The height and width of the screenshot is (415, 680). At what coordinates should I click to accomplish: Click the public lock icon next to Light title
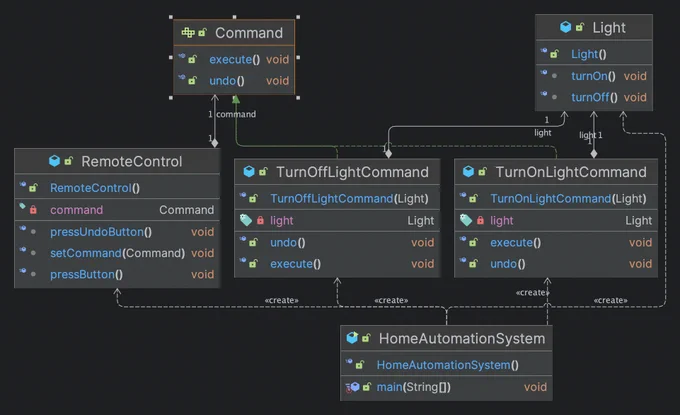(x=580, y=27)
